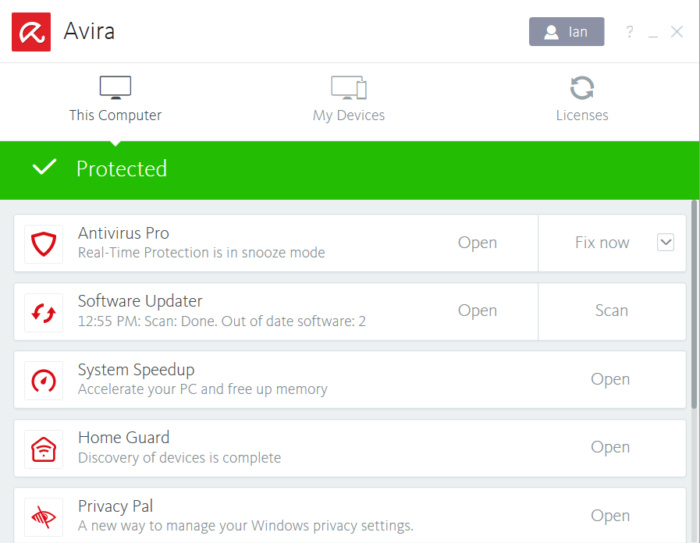700x543 pixels.
Task: Click 'Out of date software: 2' status text
Action: pyautogui.click(x=293, y=321)
